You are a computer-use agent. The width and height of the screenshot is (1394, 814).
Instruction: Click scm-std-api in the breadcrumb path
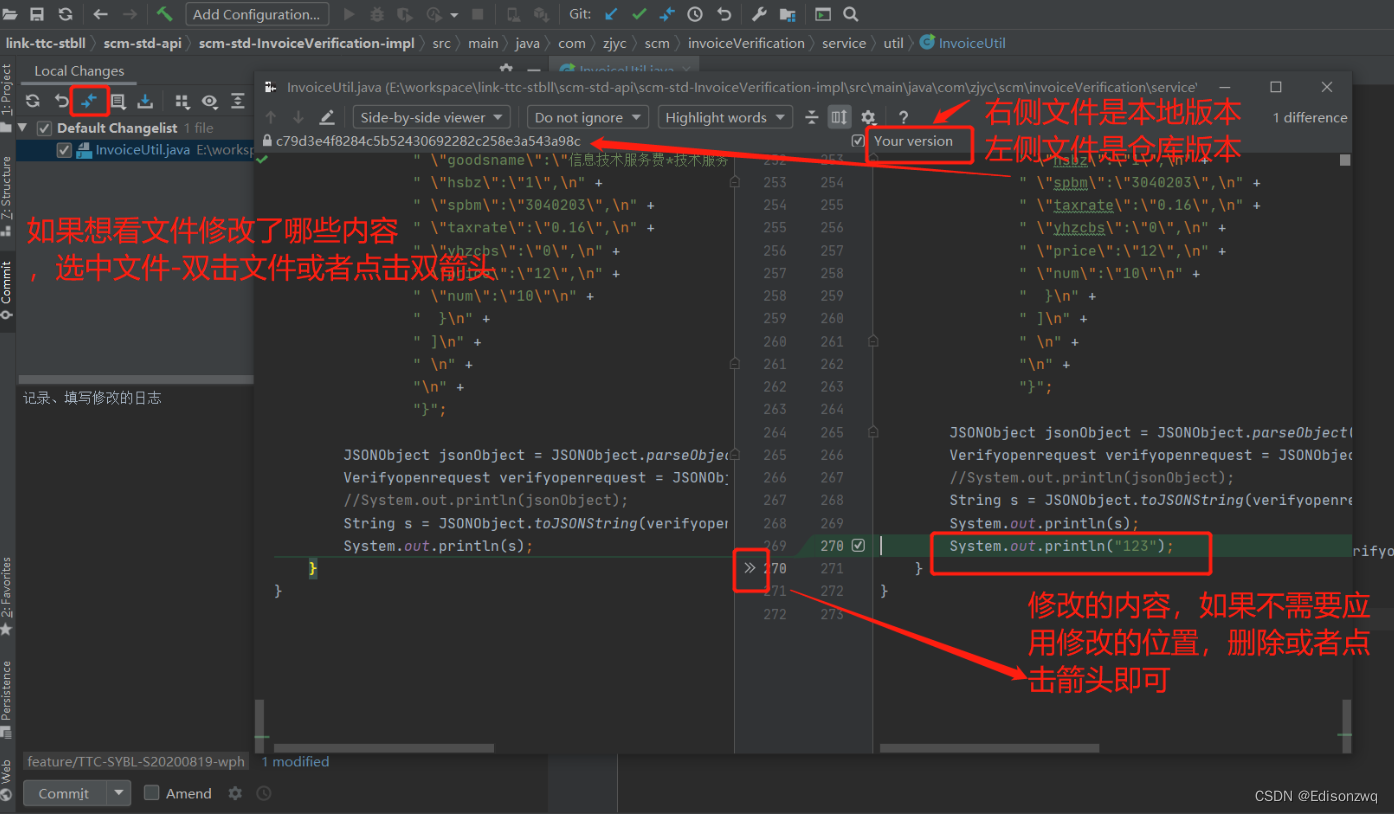144,43
